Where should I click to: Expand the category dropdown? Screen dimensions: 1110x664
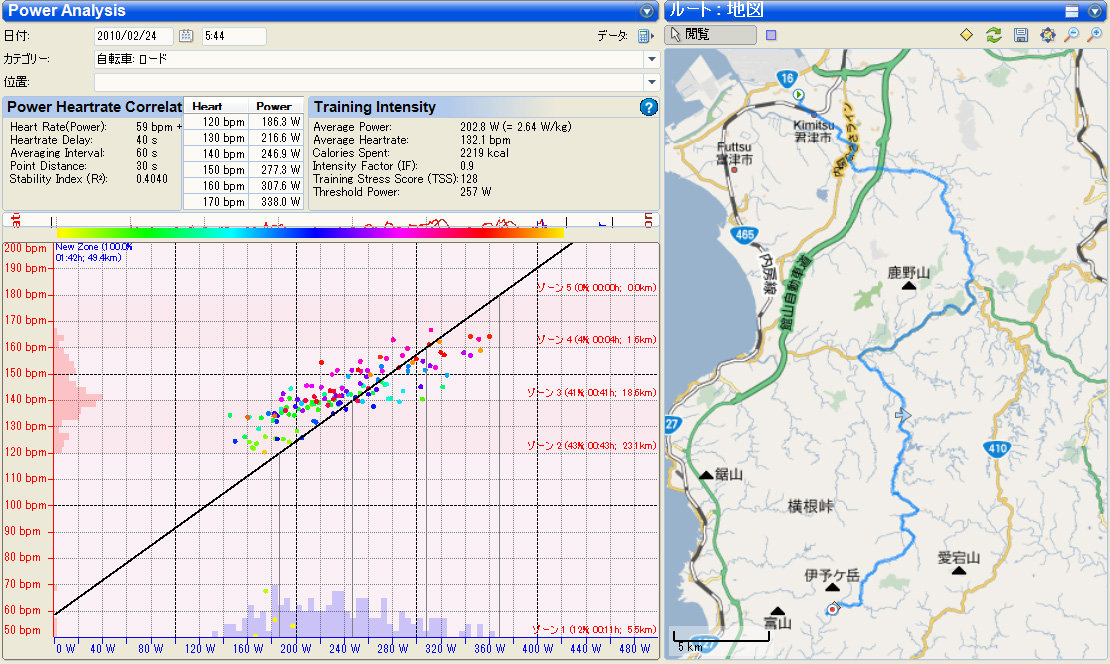(x=651, y=59)
